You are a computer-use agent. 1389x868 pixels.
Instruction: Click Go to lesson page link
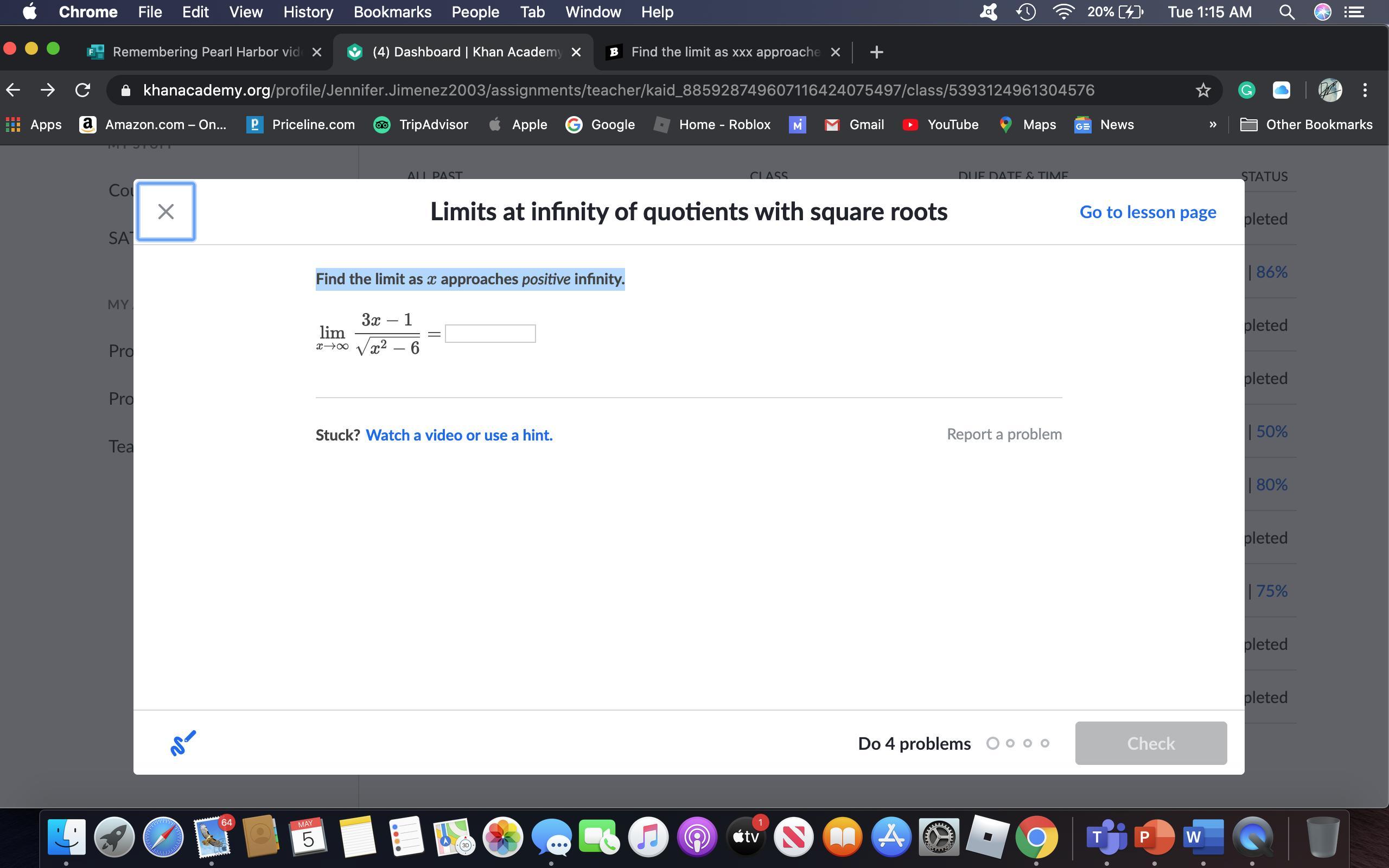click(1148, 212)
